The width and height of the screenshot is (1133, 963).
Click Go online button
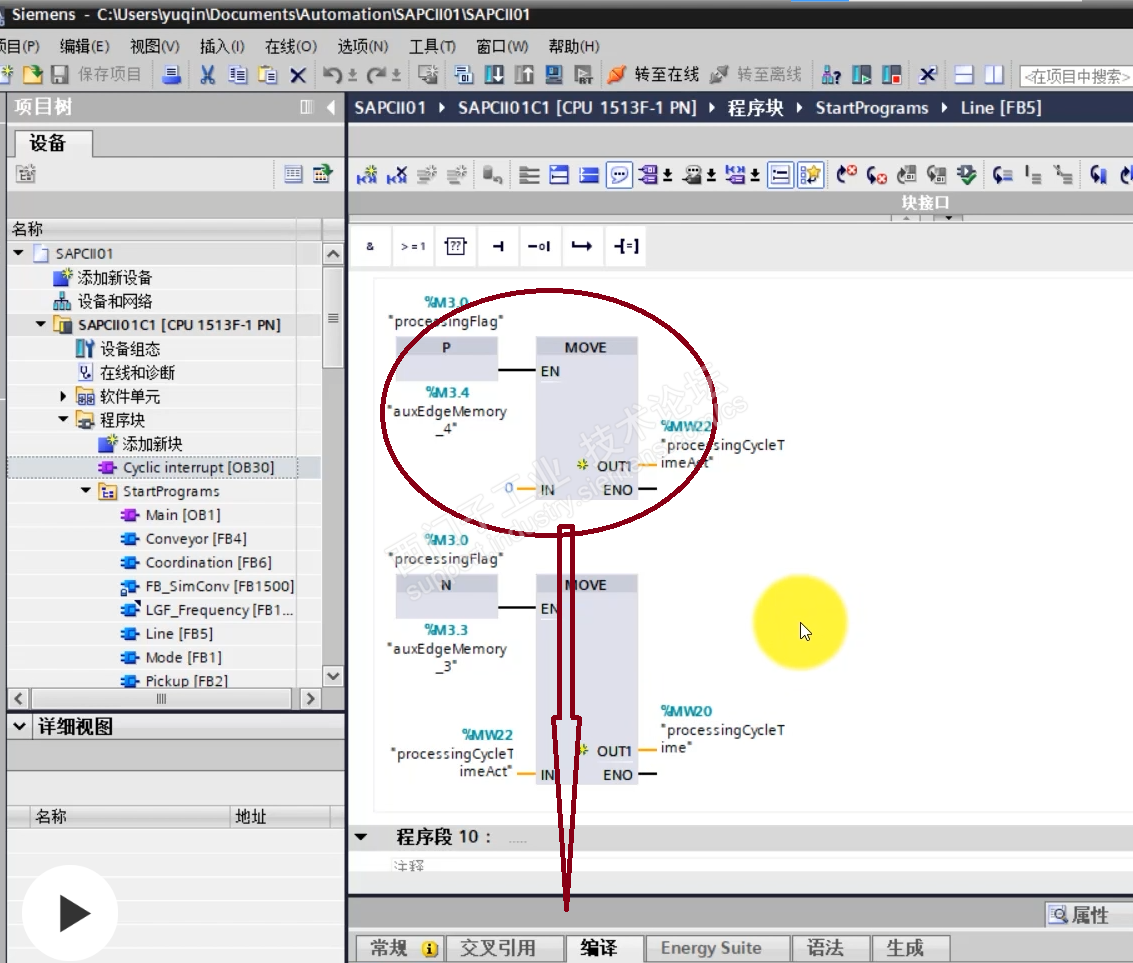click(x=654, y=75)
